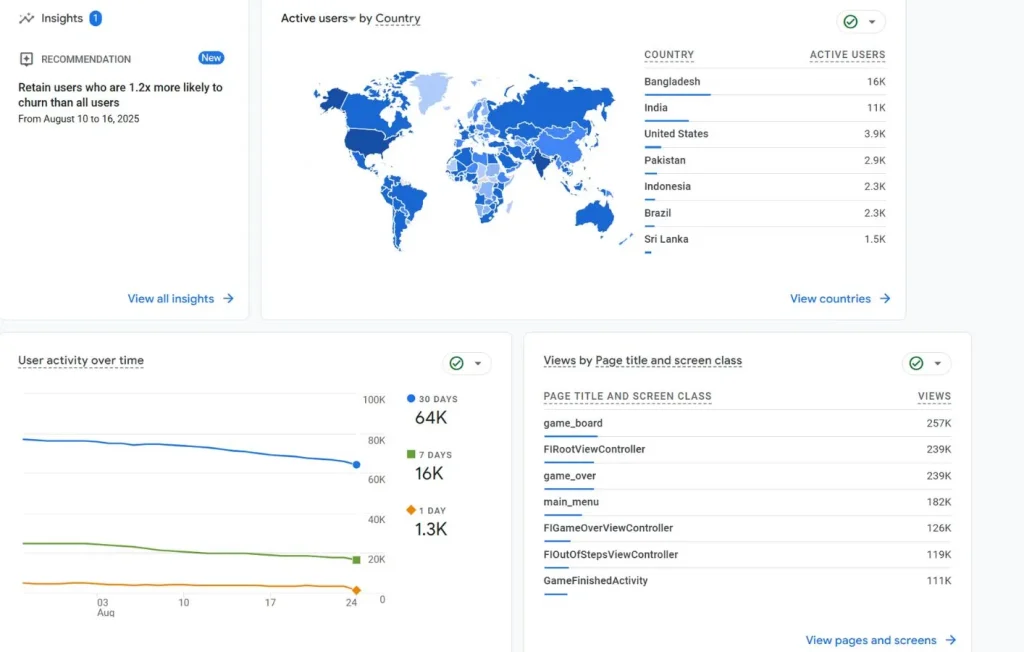Open the Active users metric dropdown

318,18
